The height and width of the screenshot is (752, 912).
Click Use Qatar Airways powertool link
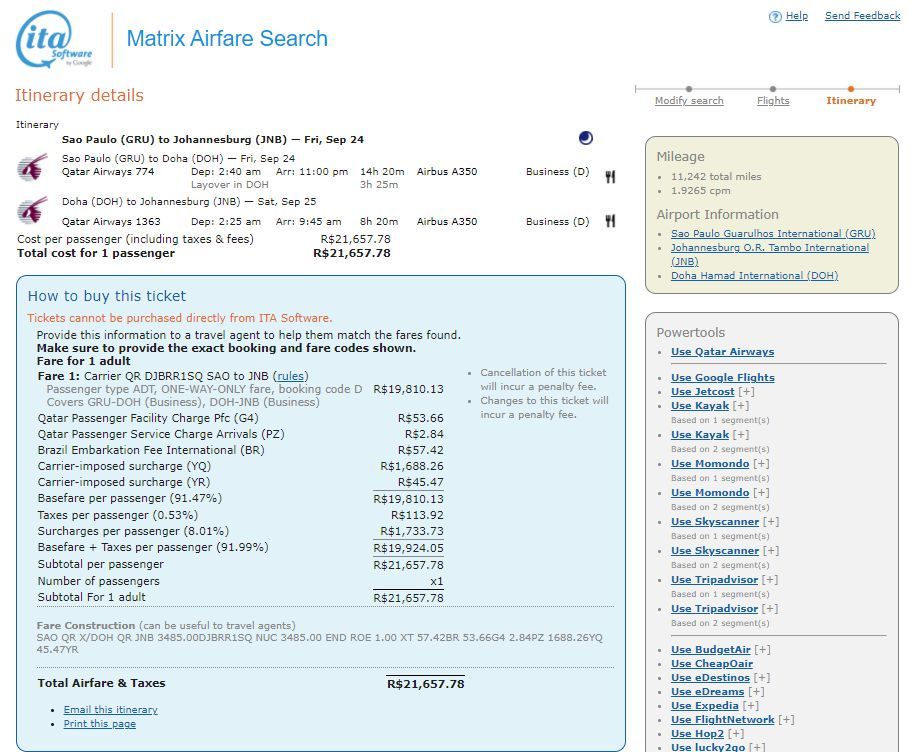click(722, 351)
